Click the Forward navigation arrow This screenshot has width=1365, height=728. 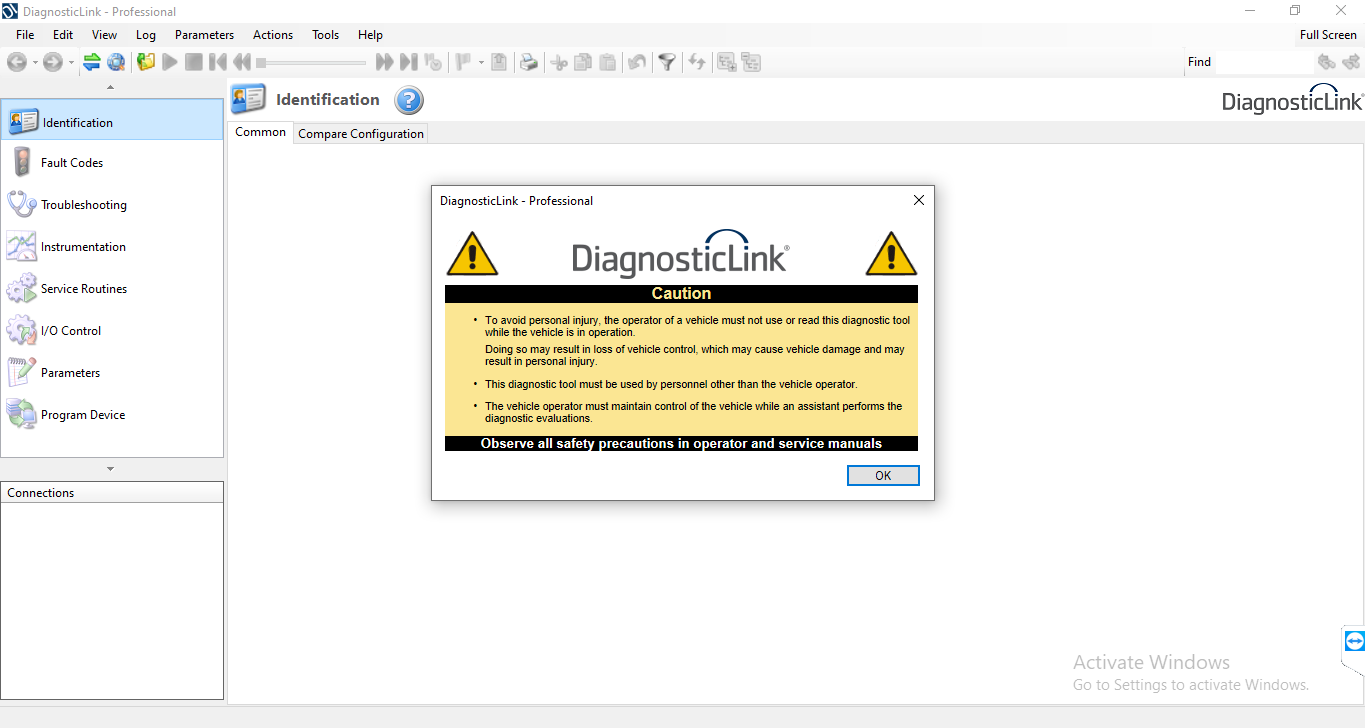52,62
